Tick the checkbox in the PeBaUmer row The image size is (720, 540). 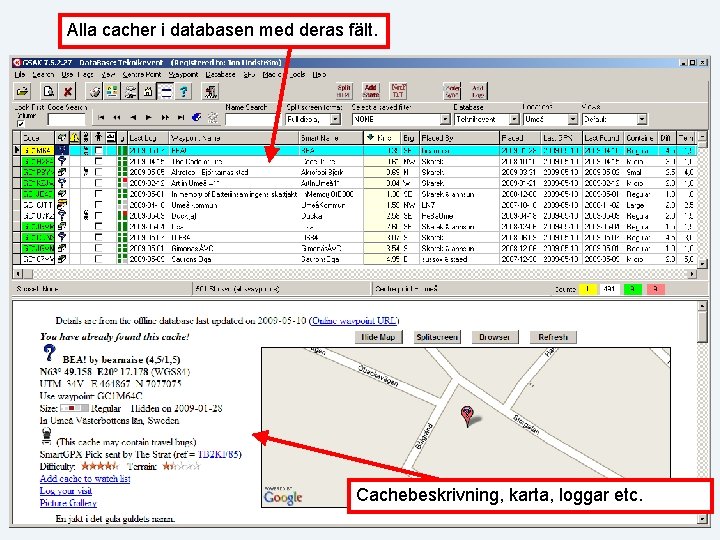(98, 215)
